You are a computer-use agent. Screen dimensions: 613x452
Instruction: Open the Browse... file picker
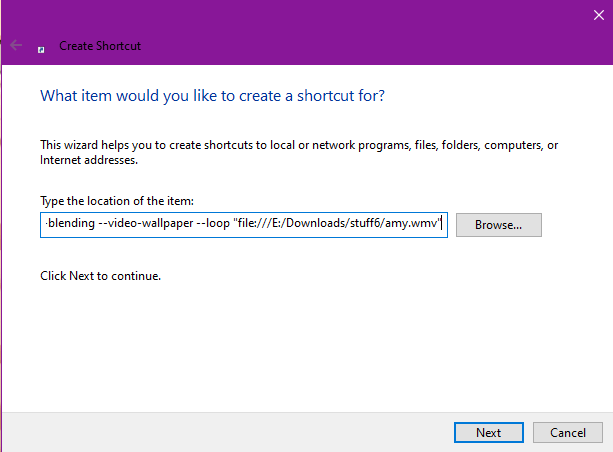[x=498, y=225]
